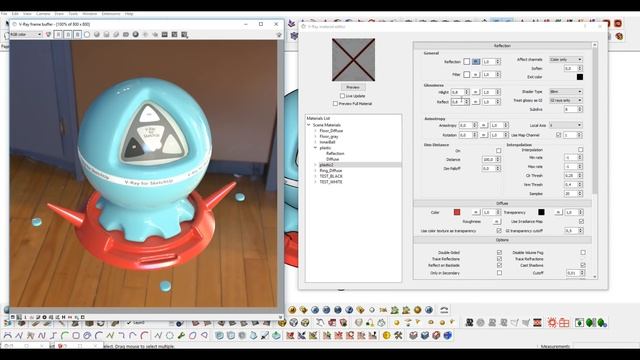Select Reflection layer under plastic
This screenshot has width=640, height=360.
pyautogui.click(x=335, y=153)
